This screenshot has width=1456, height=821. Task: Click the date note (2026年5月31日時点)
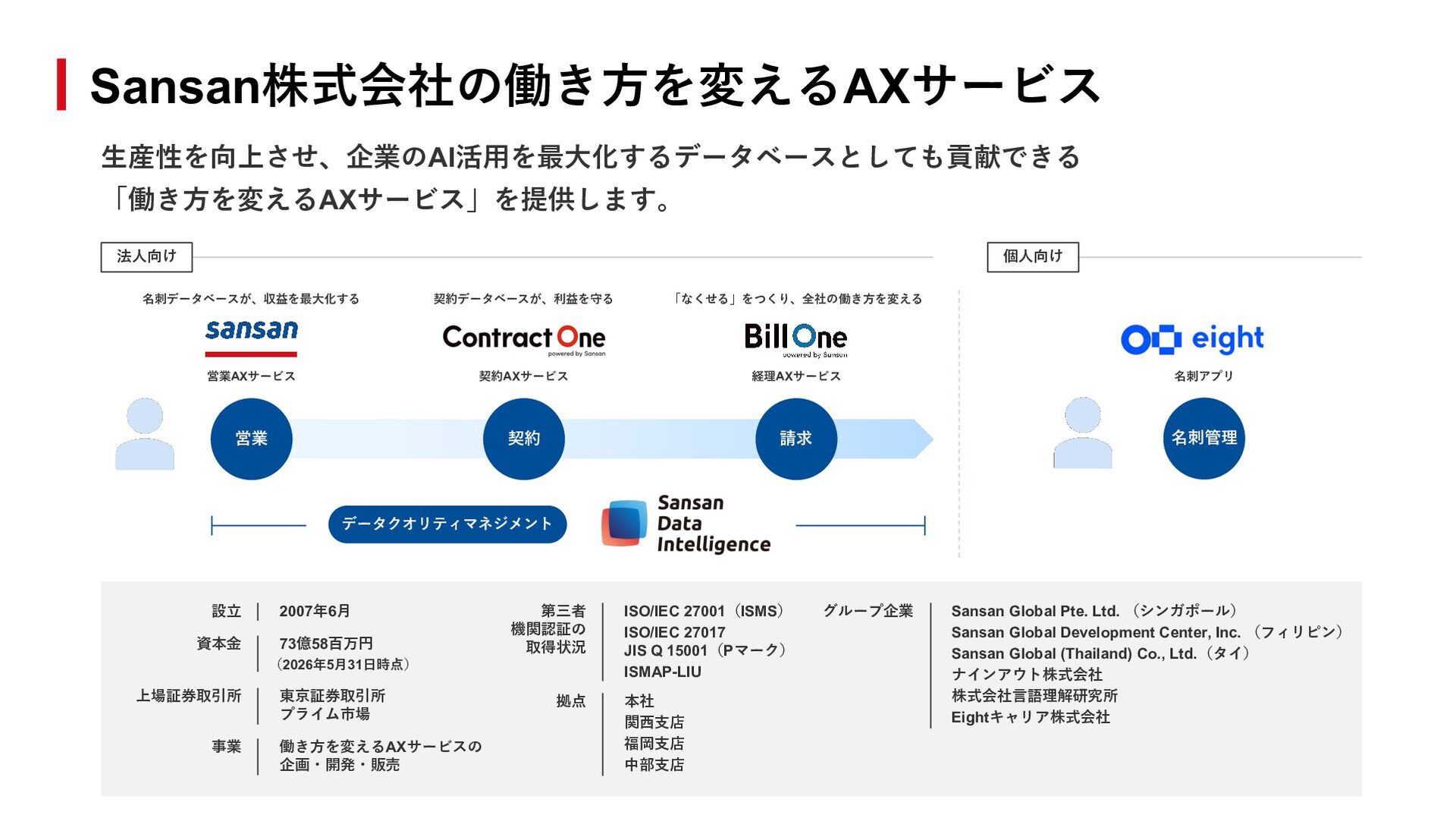coord(343,665)
